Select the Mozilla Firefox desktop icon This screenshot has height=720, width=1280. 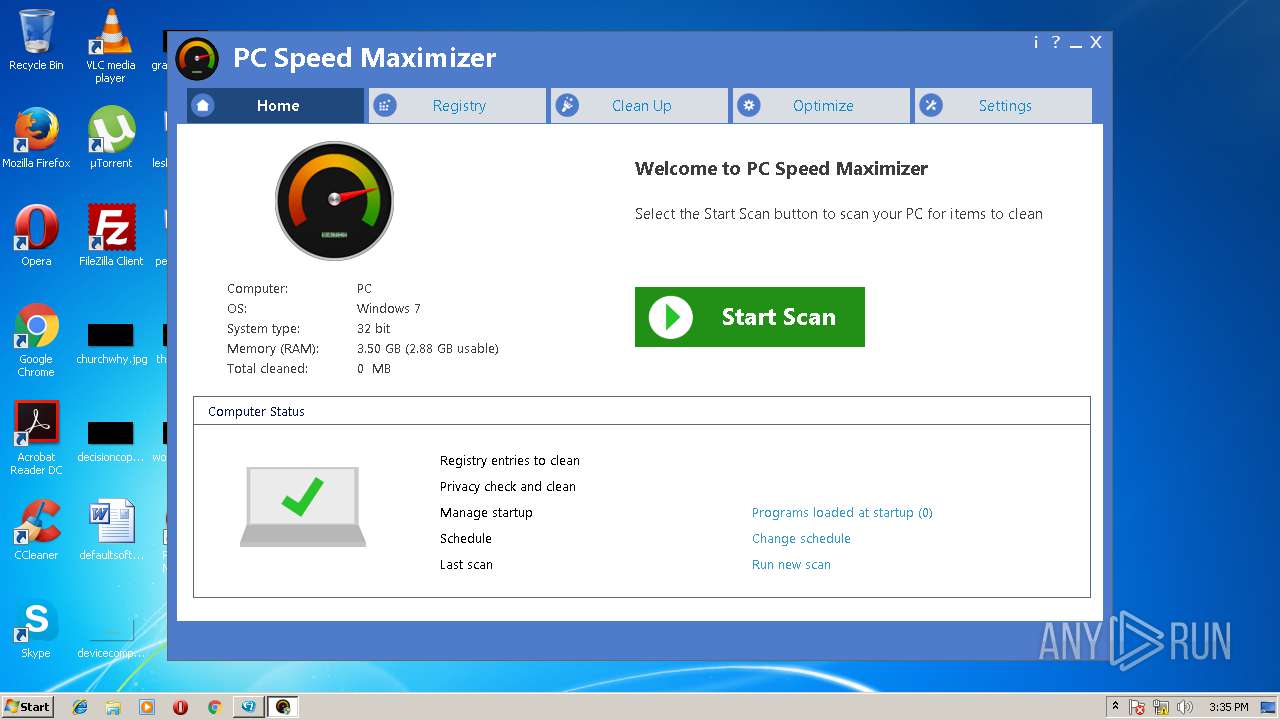pyautogui.click(x=36, y=138)
